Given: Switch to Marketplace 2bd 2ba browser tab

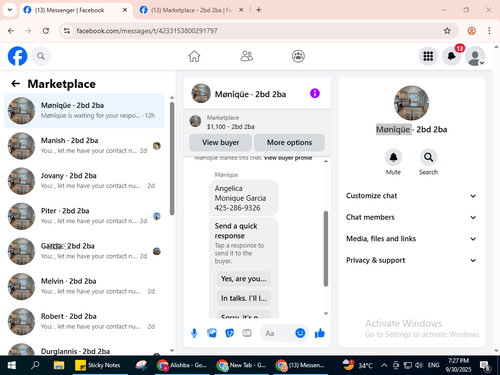Looking at the screenshot, I should click(x=191, y=10).
